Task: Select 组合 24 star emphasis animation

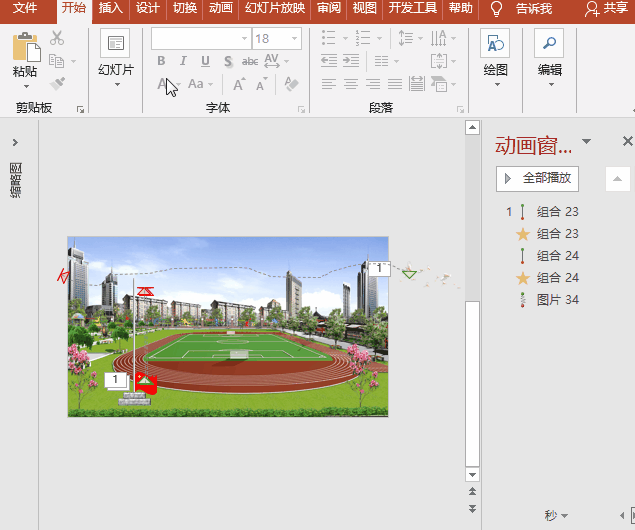Action: tap(547, 278)
